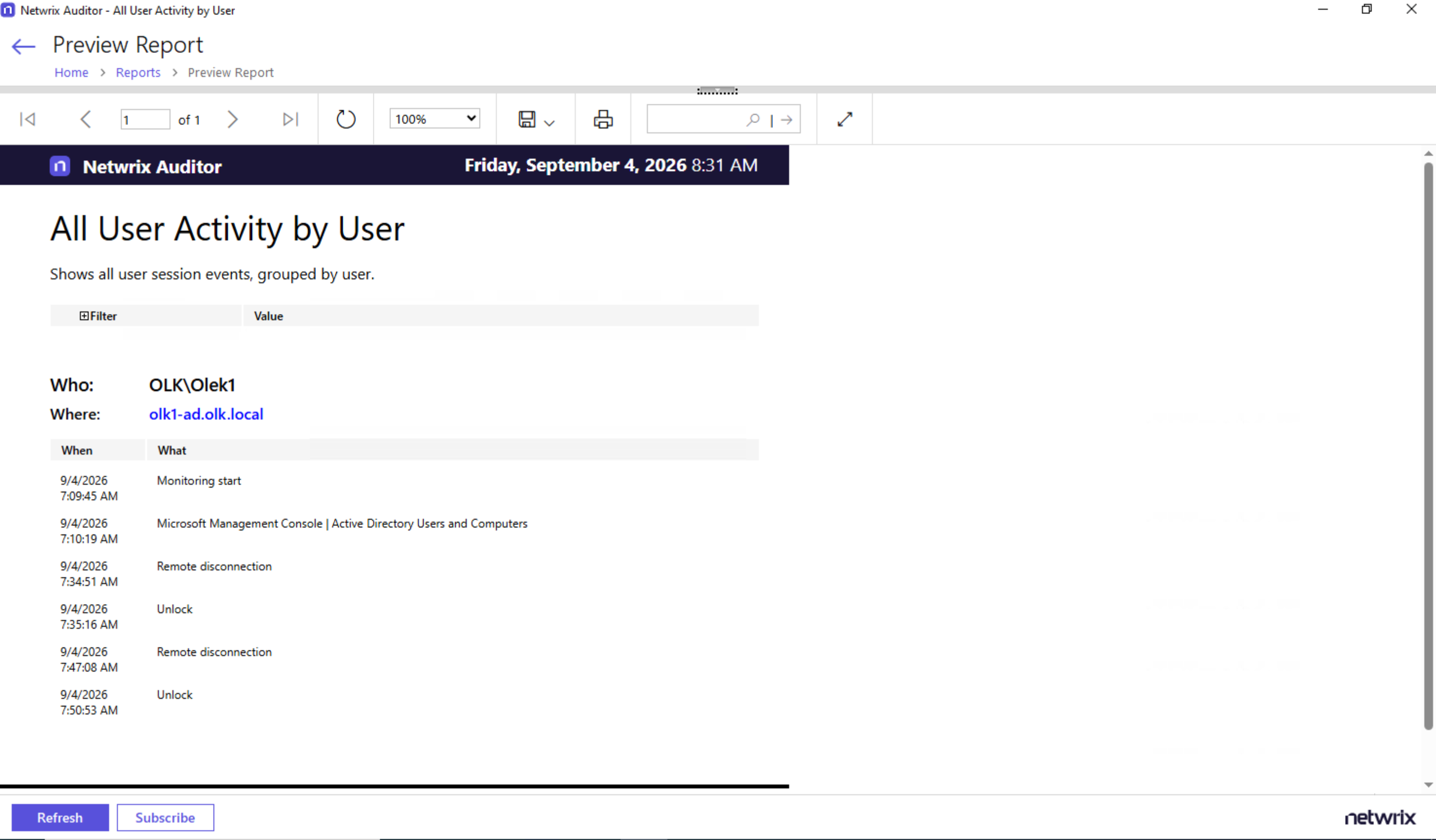Viewport: 1436px width, 840px height.
Task: Select the 'Unlock' entry at 7:50:53 AM
Action: coord(174,694)
